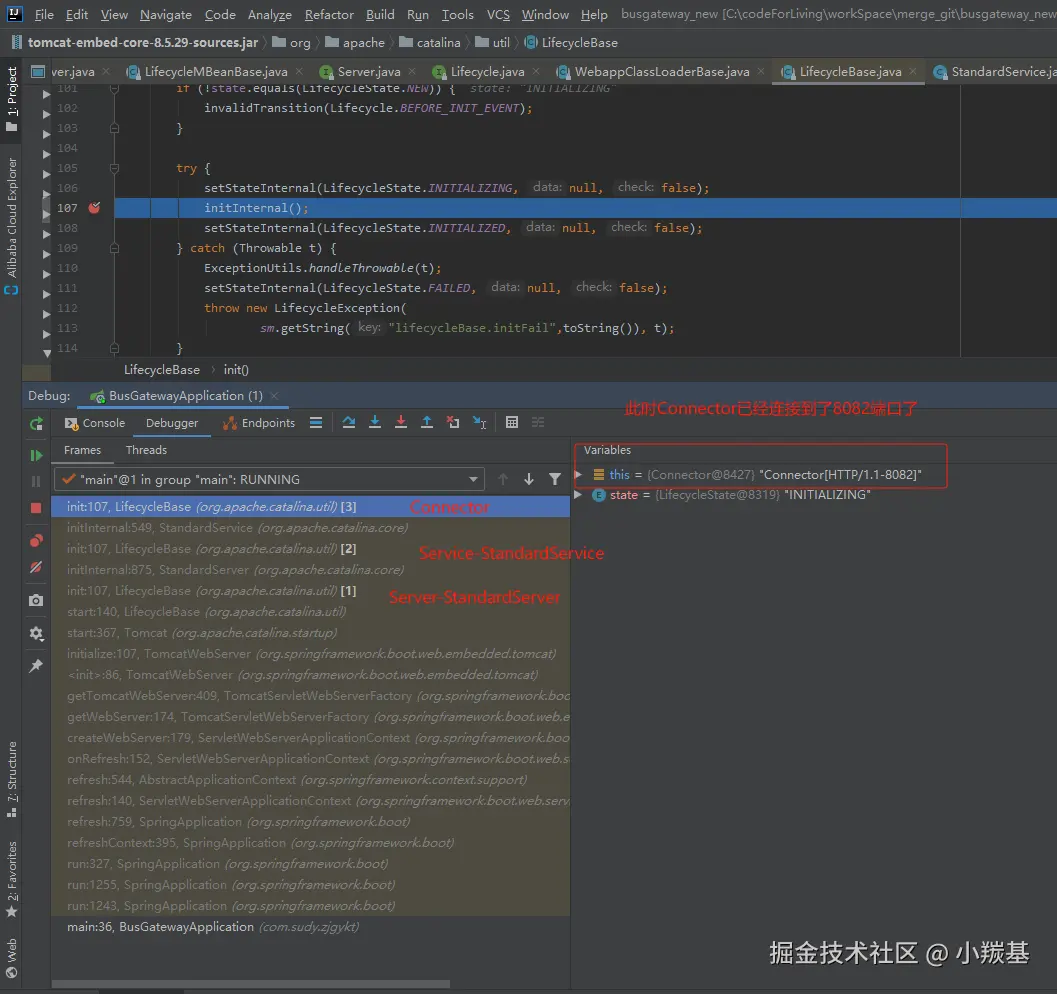Open the Structure tool window
The width and height of the screenshot is (1057, 994).
point(11,779)
